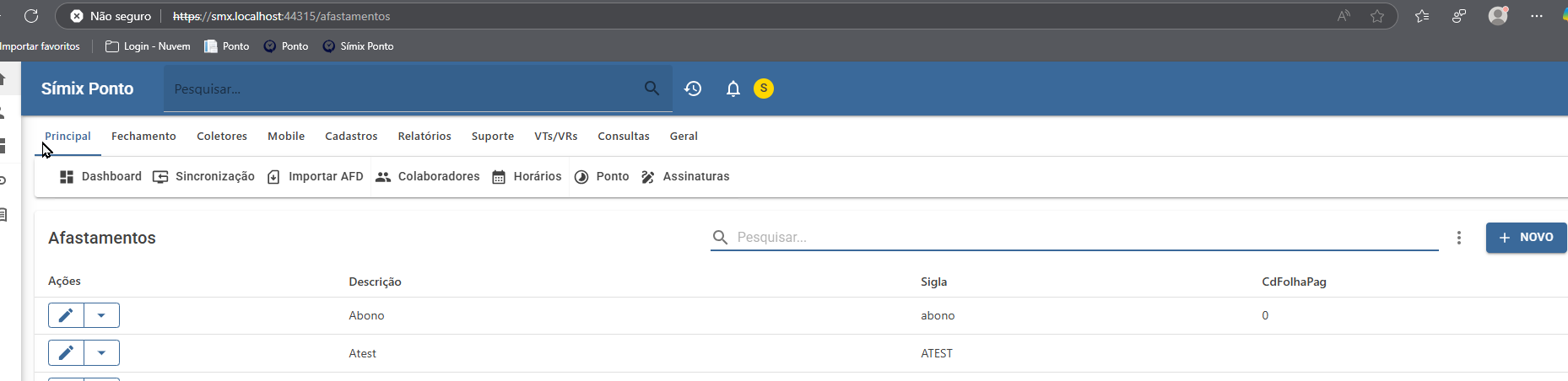The width and height of the screenshot is (1568, 381).
Task: Click the 'Abono' description cell
Action: tap(366, 315)
